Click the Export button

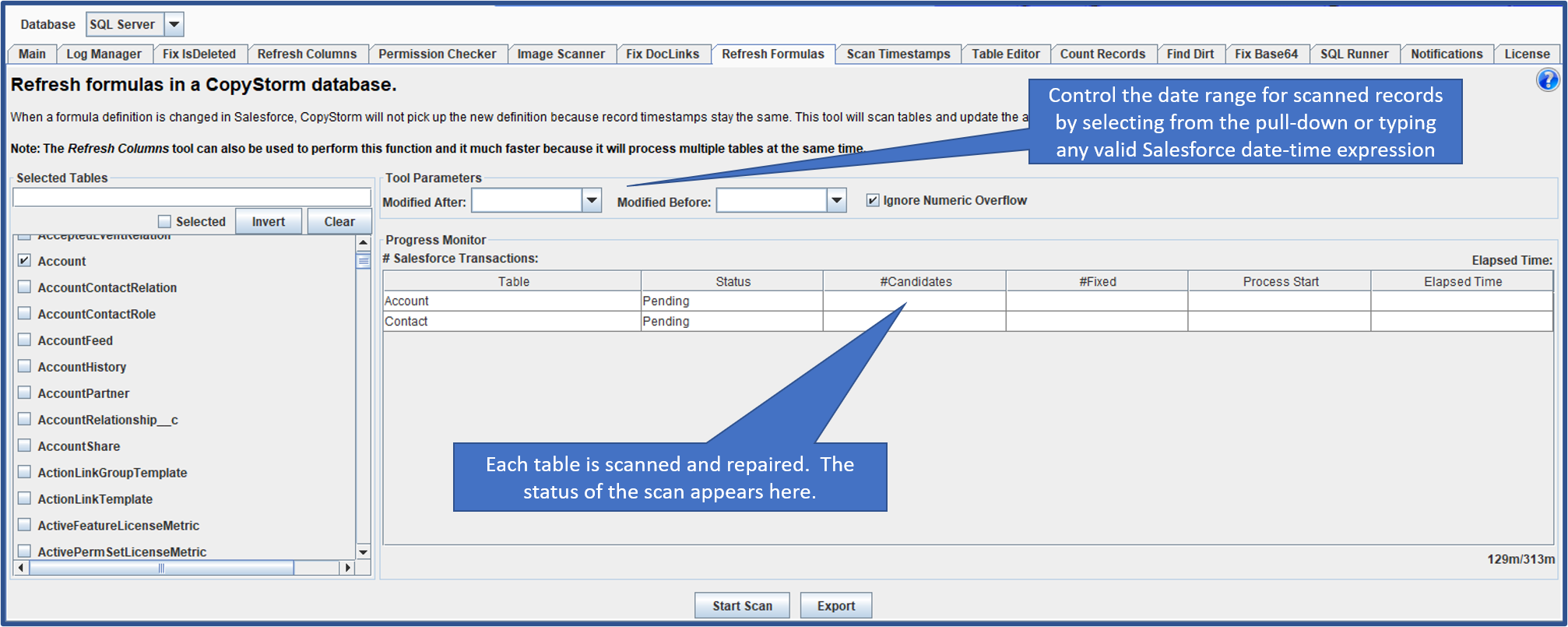[836, 605]
